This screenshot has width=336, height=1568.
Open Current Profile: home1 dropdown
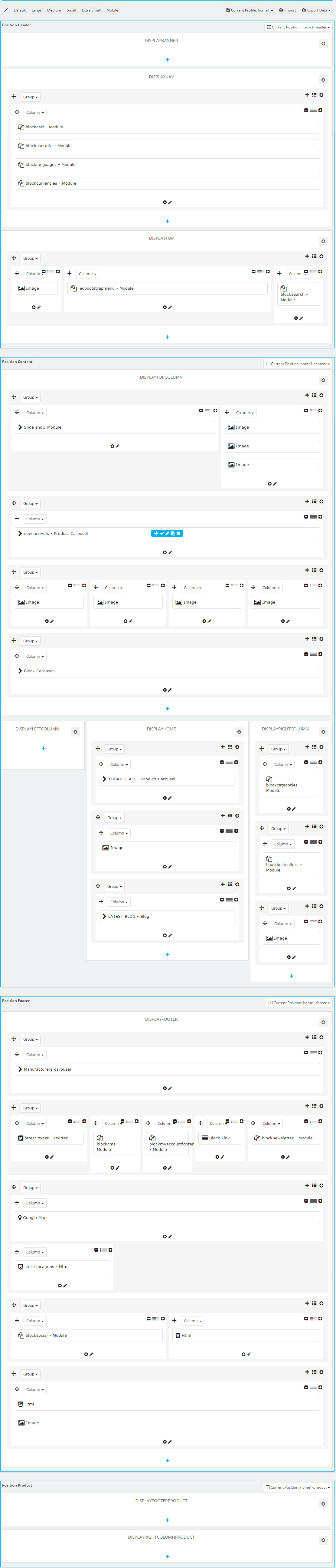pos(250,10)
